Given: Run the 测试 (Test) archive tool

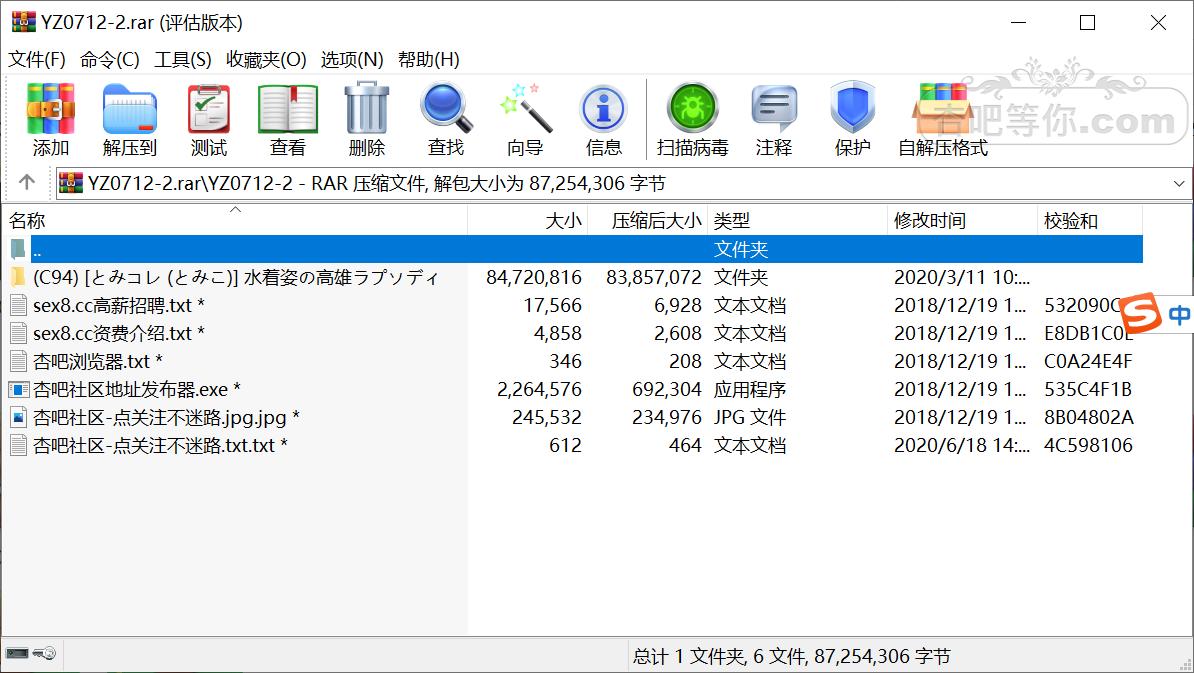Looking at the screenshot, I should pyautogui.click(x=209, y=120).
